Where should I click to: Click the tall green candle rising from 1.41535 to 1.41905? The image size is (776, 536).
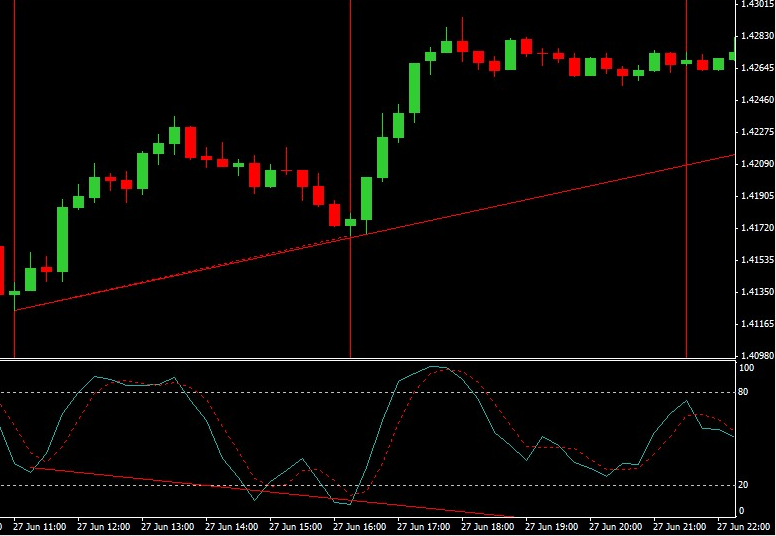point(62,240)
